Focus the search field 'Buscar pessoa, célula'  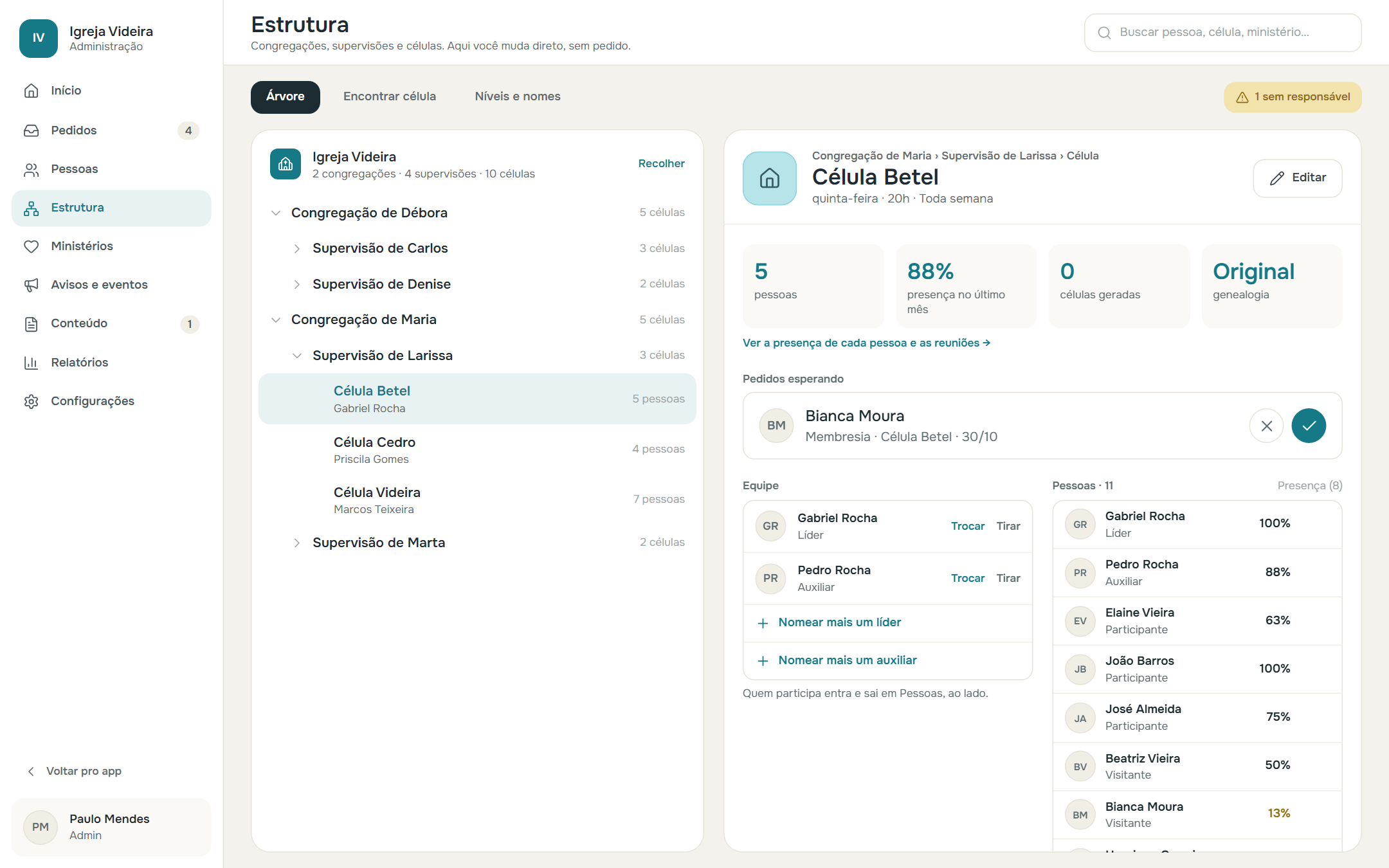(x=1222, y=33)
